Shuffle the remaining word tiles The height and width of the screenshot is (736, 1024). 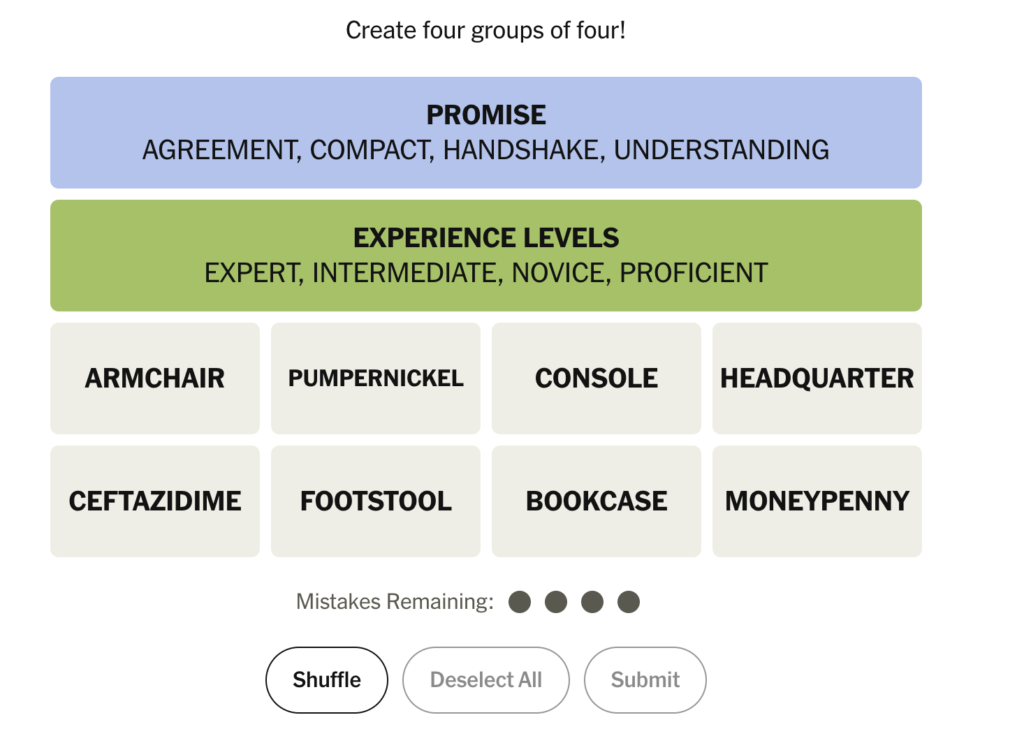click(326, 680)
